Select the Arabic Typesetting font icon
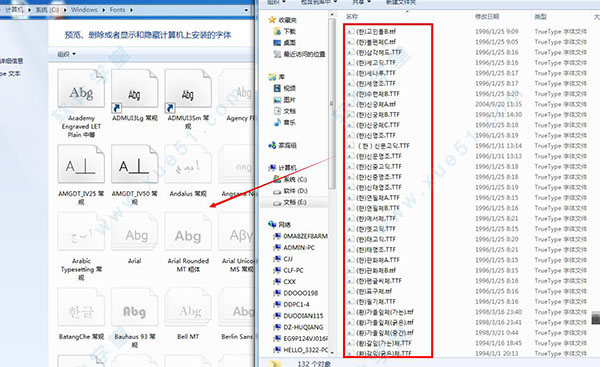 pos(81,232)
